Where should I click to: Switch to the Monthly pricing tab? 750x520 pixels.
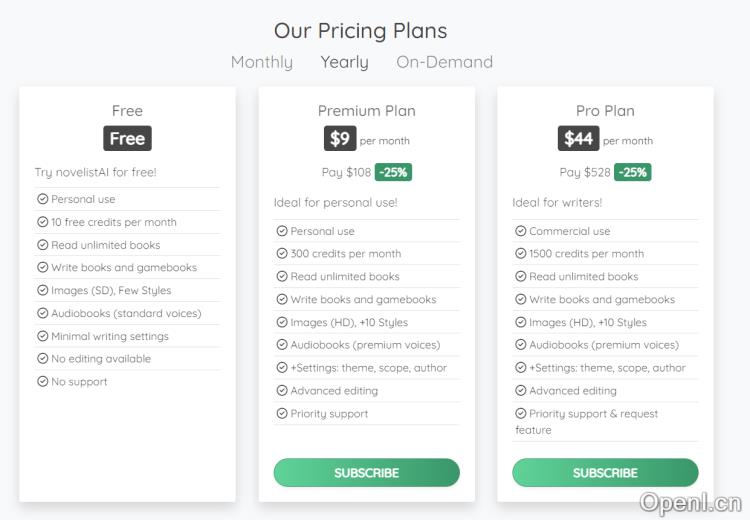pos(262,62)
